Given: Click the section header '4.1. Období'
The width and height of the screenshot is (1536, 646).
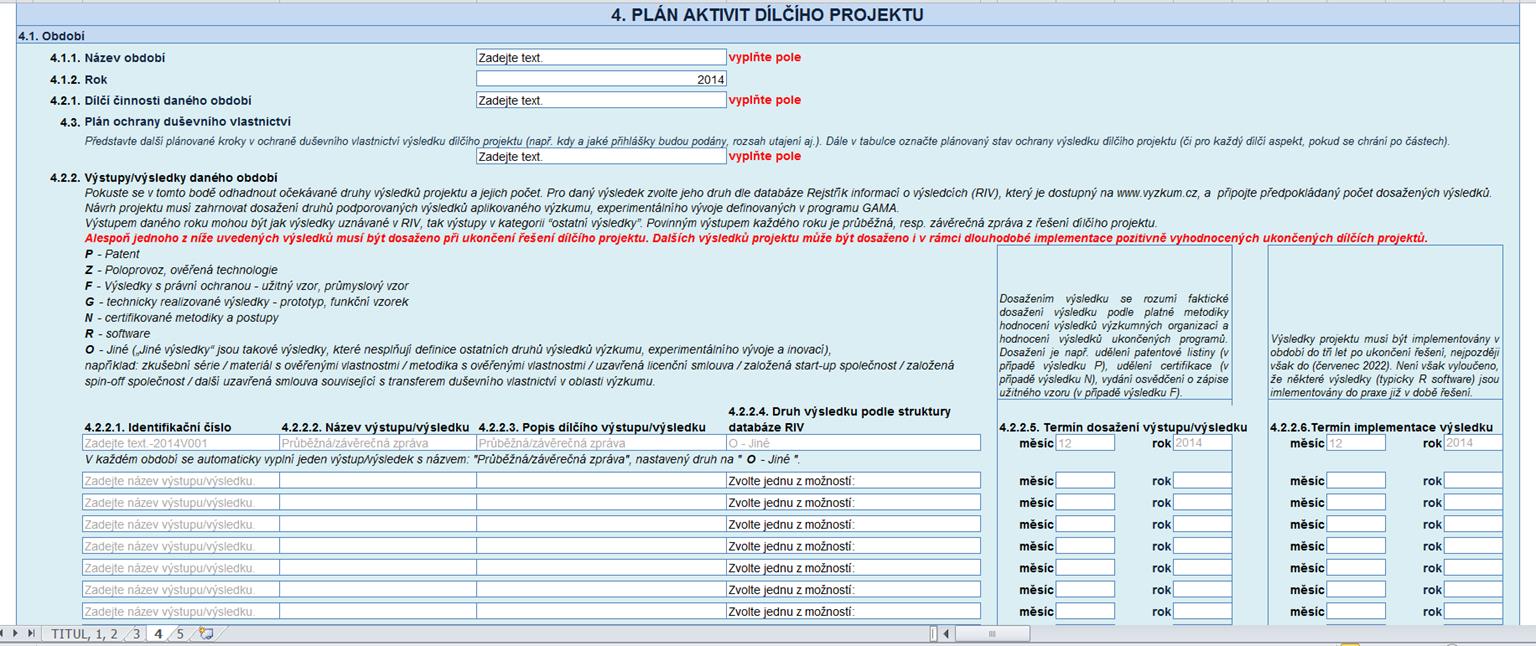Looking at the screenshot, I should tap(51, 36).
